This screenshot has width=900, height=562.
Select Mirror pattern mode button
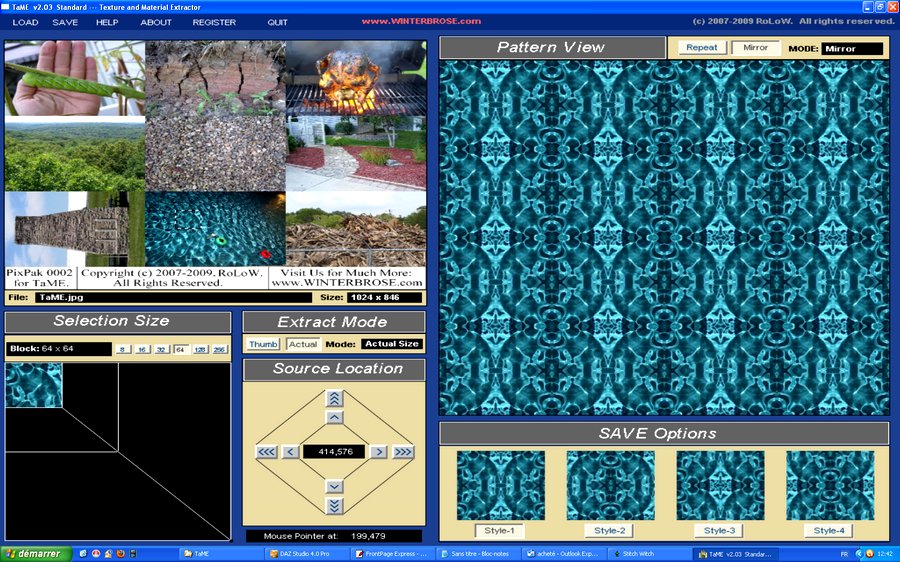(755, 48)
